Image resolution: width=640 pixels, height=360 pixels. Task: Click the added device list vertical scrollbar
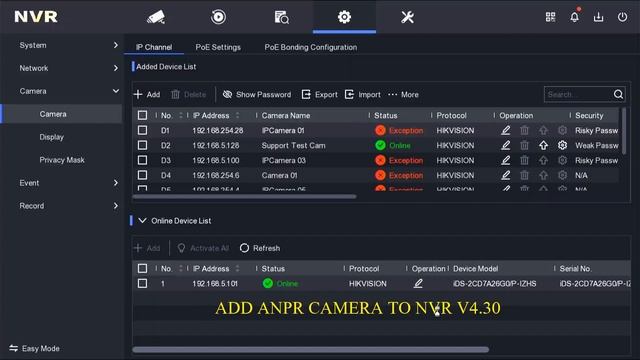624,131
